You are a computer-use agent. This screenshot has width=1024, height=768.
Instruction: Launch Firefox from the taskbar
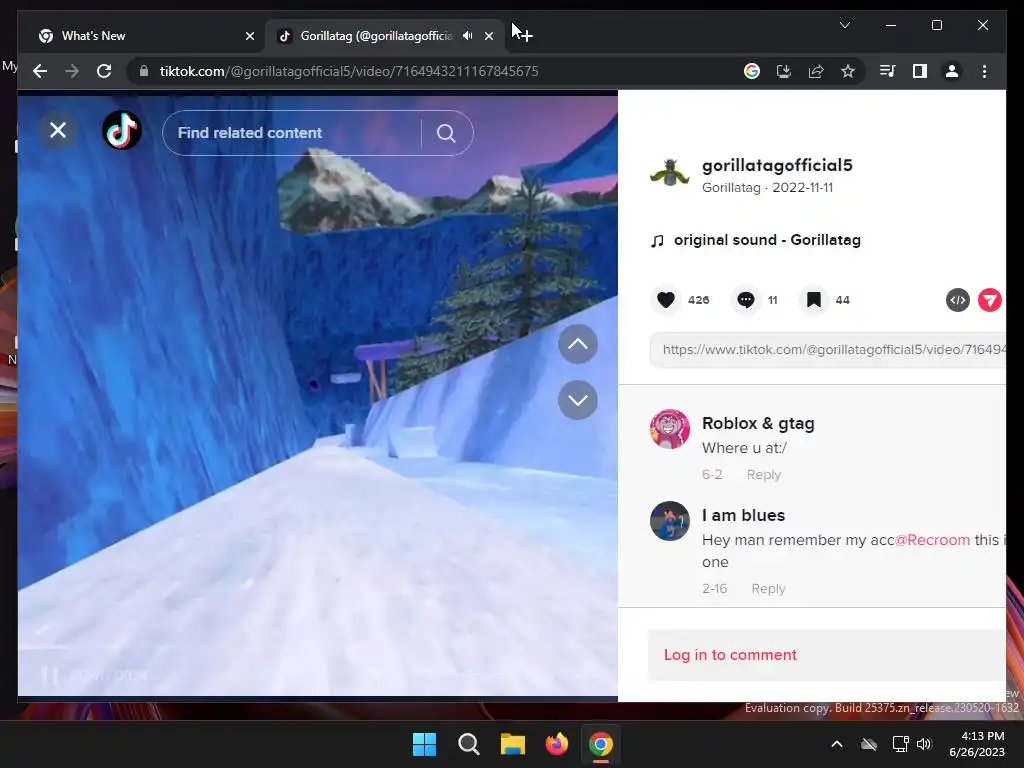click(556, 744)
